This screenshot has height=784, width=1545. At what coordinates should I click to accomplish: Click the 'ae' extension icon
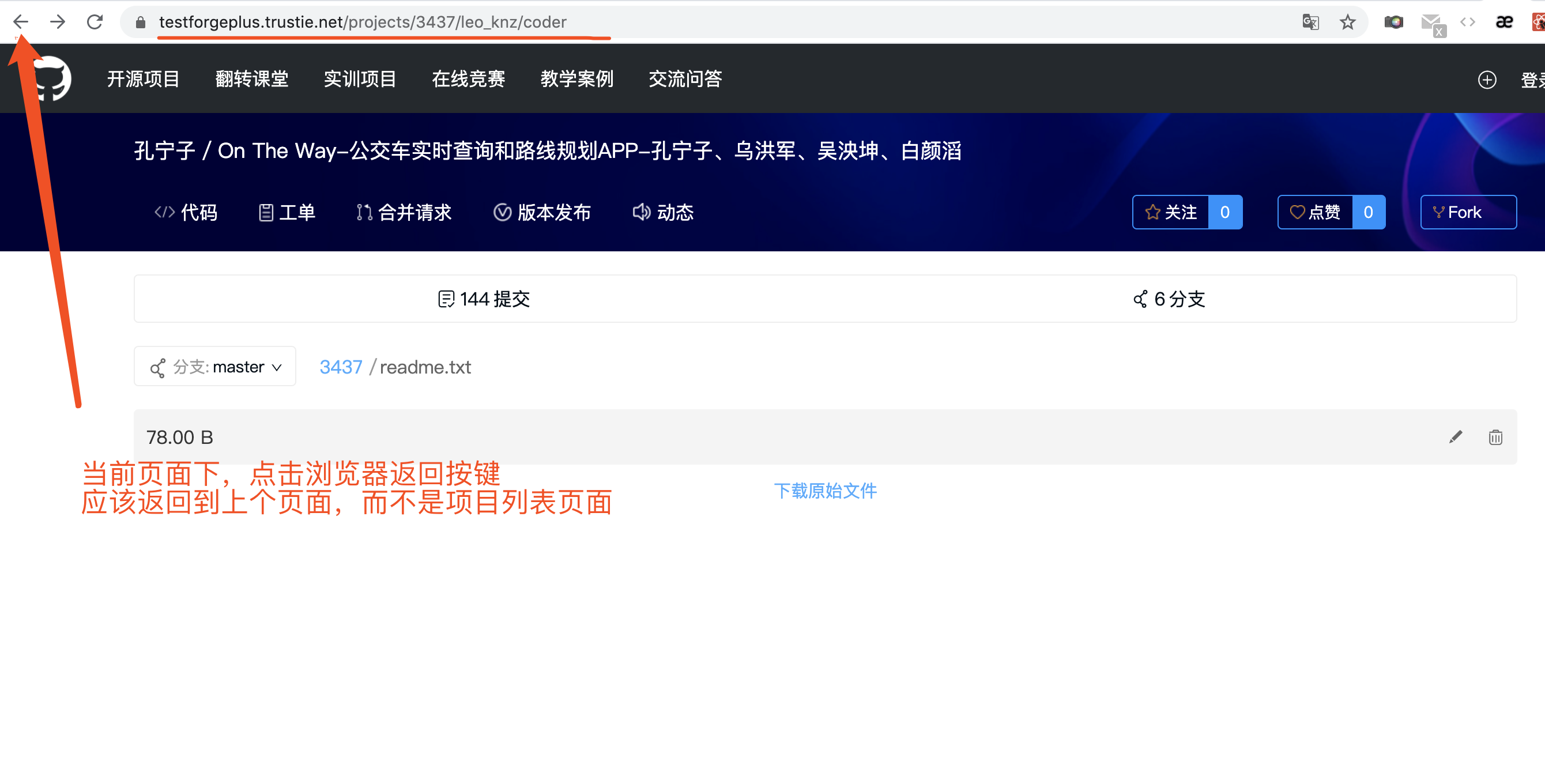[x=1504, y=22]
